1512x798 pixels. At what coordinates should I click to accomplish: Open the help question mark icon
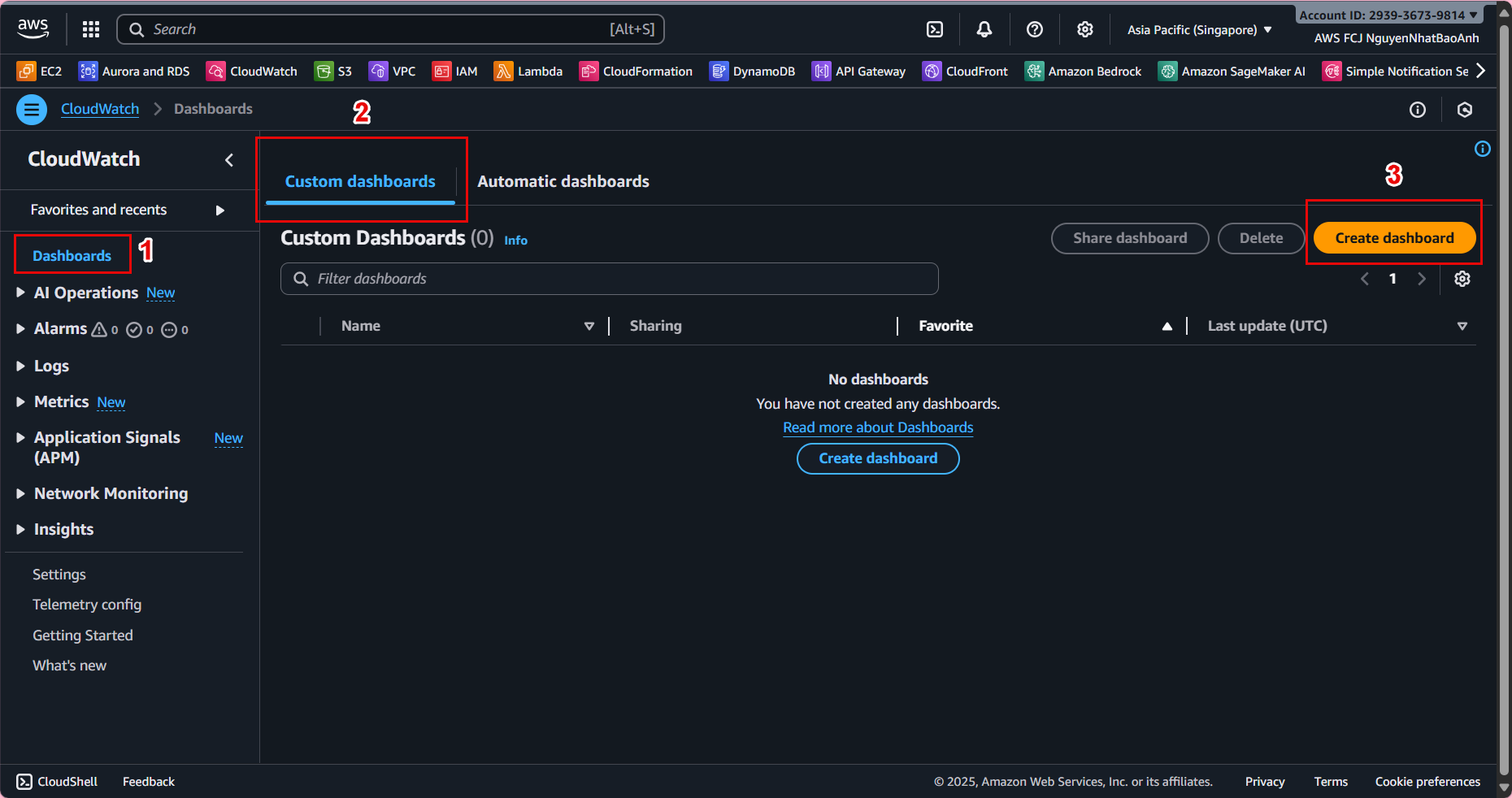tap(1035, 29)
